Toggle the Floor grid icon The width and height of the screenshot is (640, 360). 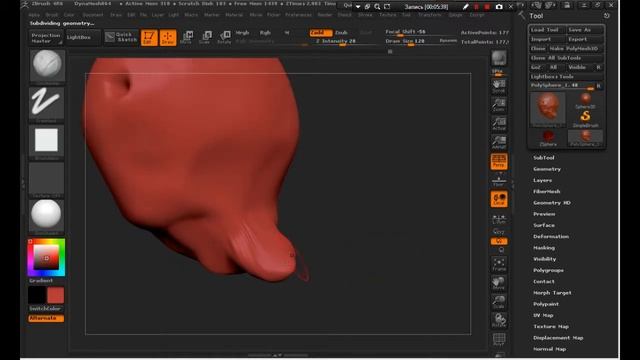coord(499,180)
